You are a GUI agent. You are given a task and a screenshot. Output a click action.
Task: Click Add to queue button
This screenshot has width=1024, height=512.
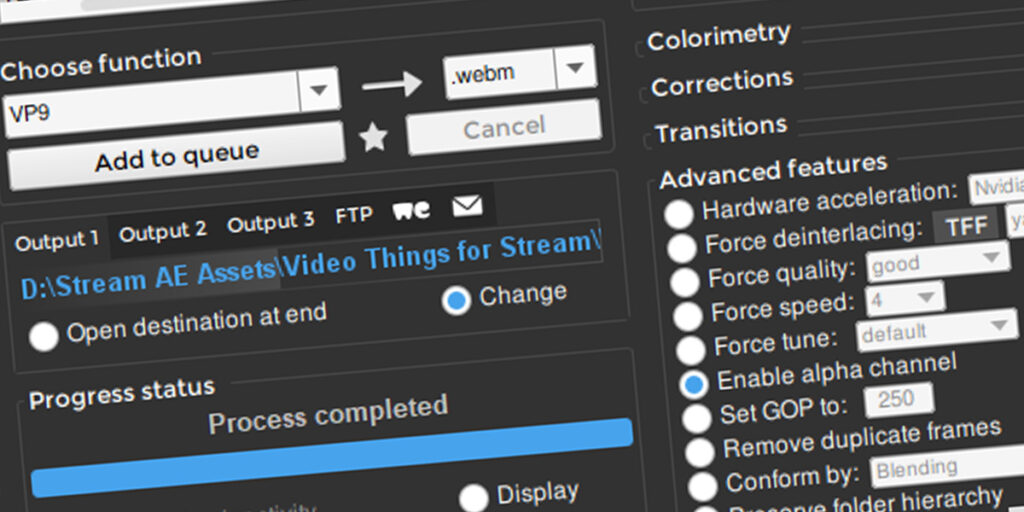(x=176, y=155)
